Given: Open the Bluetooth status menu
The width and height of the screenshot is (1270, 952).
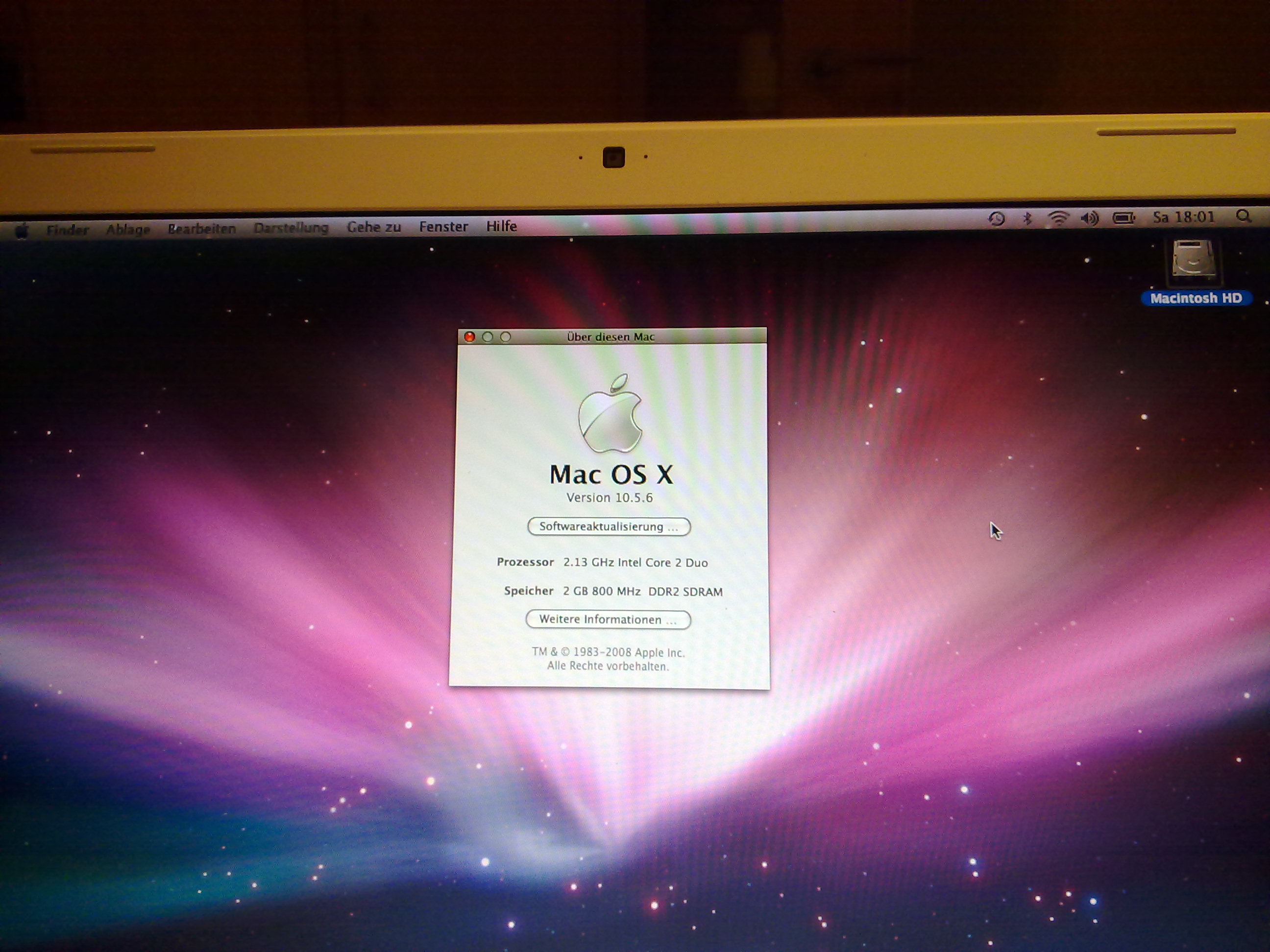Looking at the screenshot, I should (x=1027, y=218).
